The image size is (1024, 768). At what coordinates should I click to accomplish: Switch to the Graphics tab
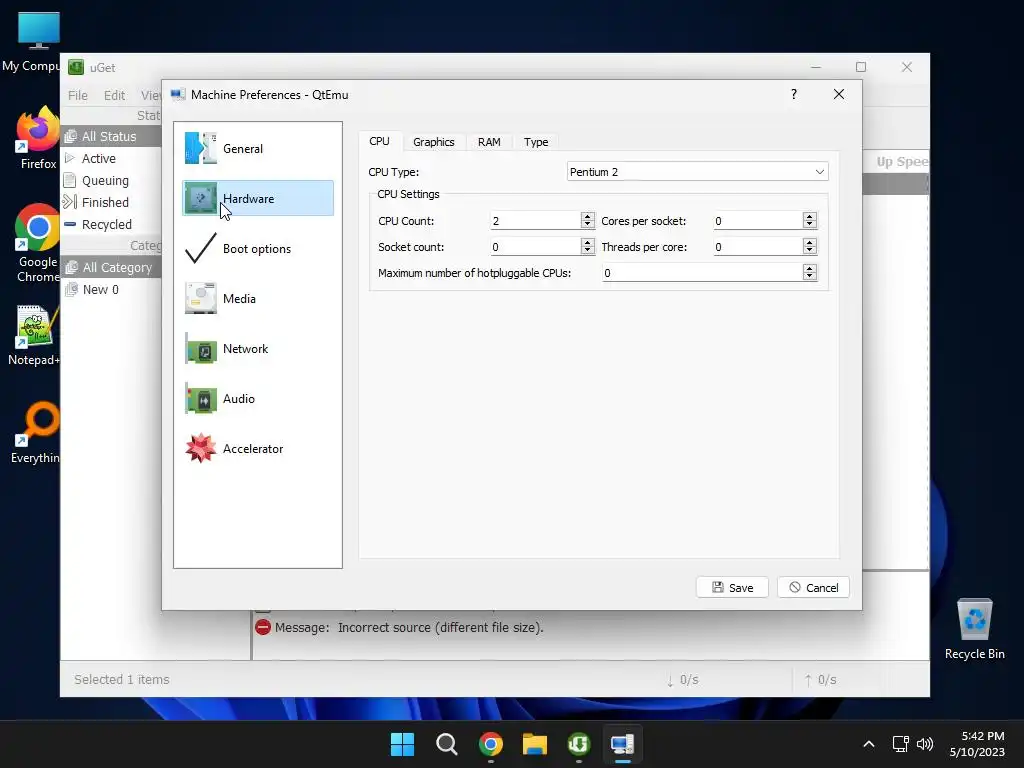coord(434,142)
